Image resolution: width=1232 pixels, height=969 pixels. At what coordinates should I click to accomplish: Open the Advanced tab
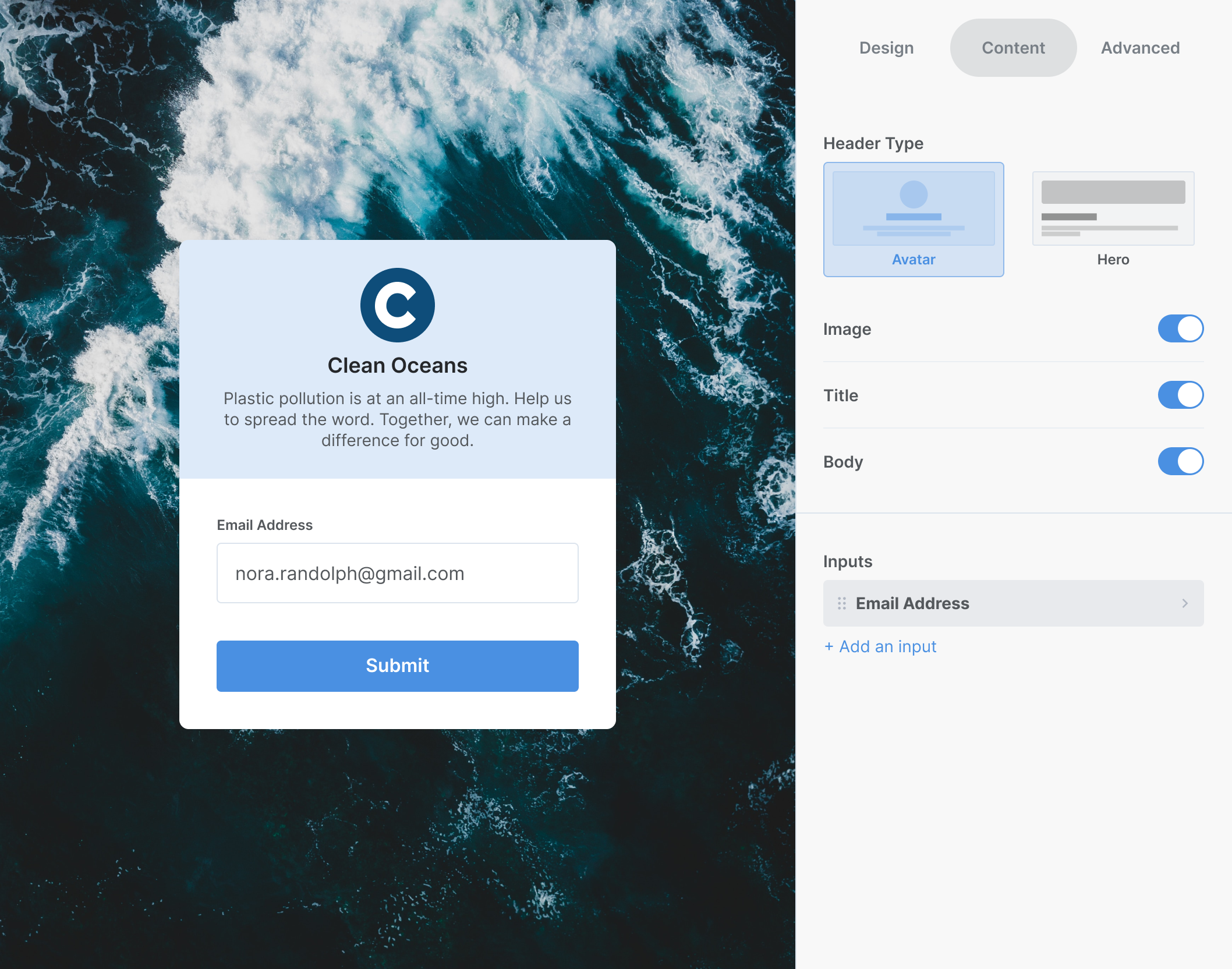(1139, 48)
